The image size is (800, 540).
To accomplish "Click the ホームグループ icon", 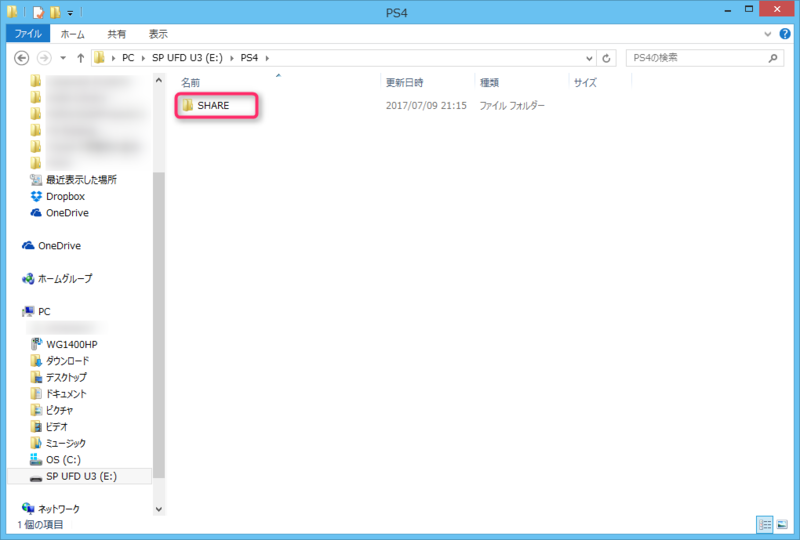I will click(28, 279).
